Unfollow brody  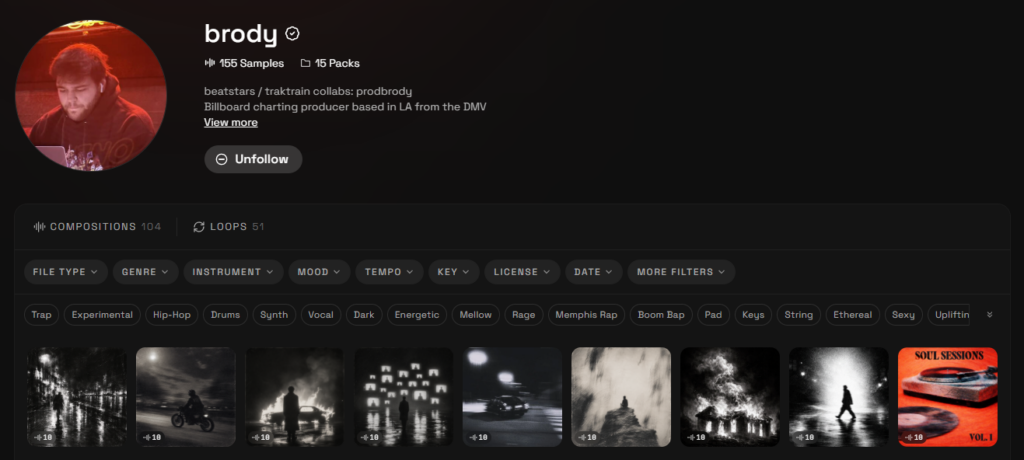coord(253,159)
